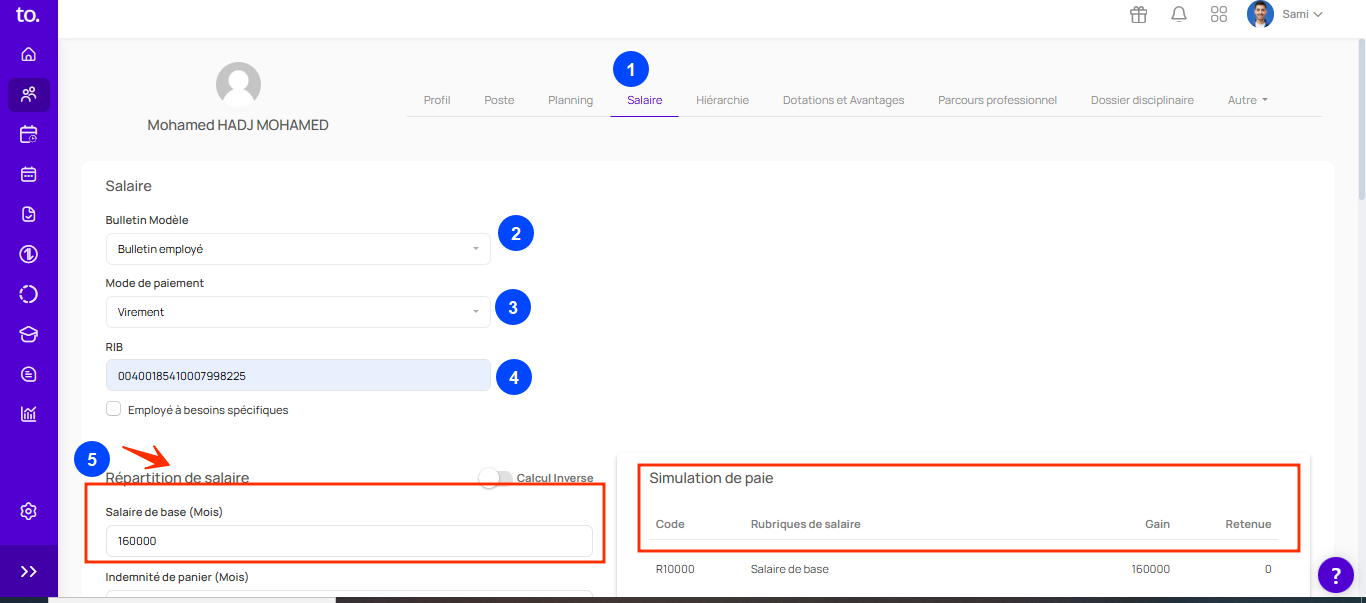Expand the Autre tab dropdown
The height and width of the screenshot is (603, 1366).
pos(1247,100)
